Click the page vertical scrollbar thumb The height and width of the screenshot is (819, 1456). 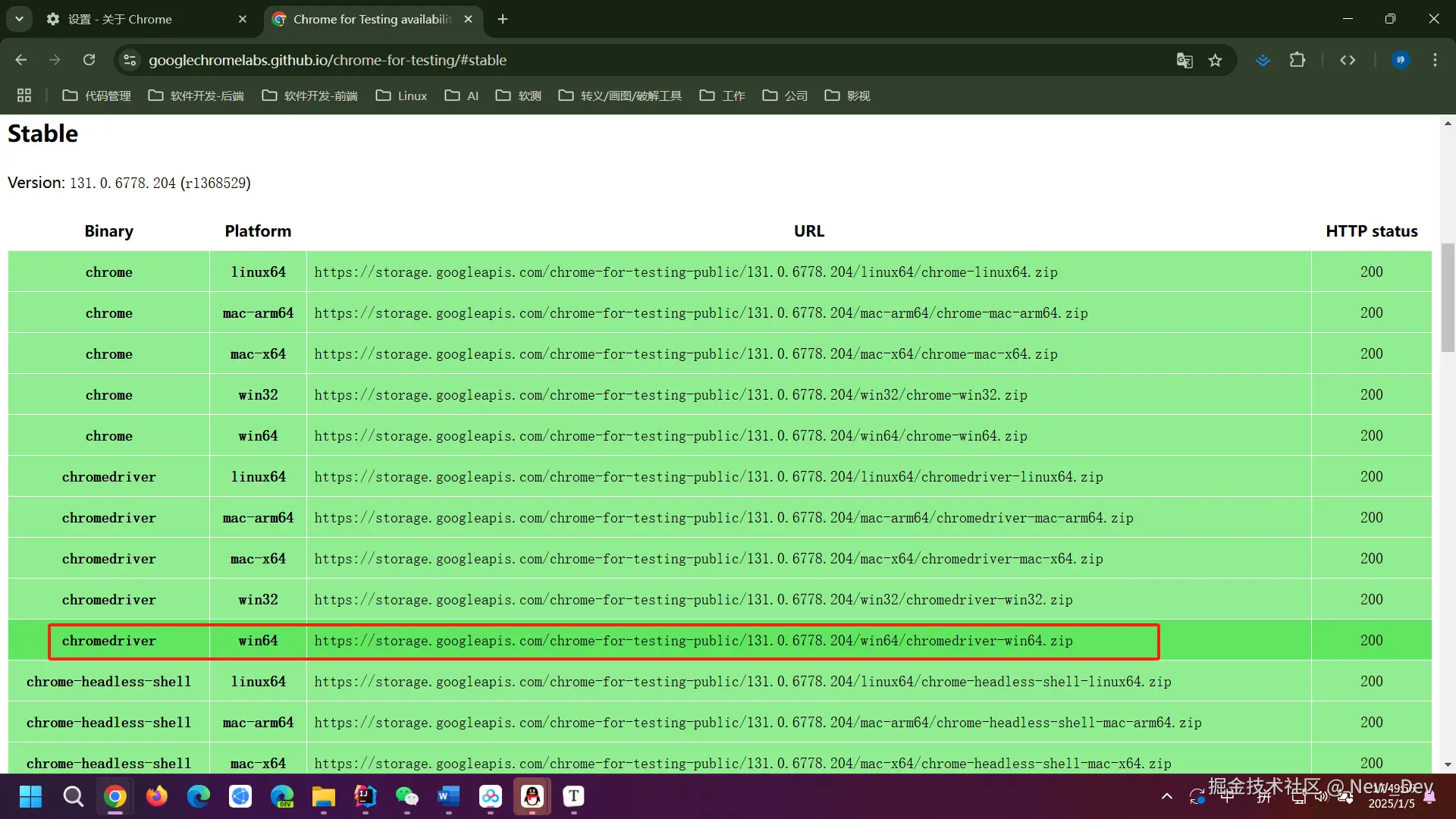(1448, 297)
